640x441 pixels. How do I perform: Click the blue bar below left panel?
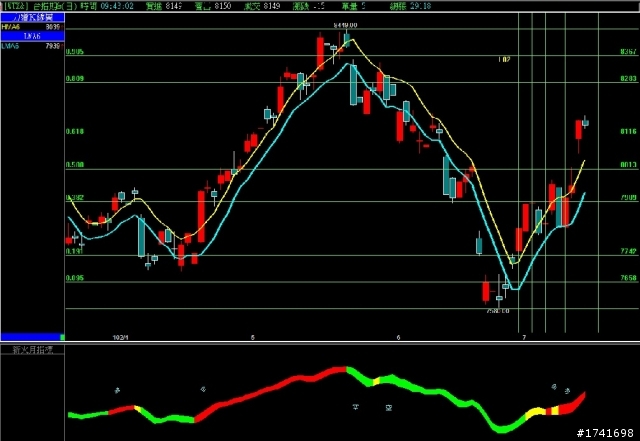tap(31, 337)
